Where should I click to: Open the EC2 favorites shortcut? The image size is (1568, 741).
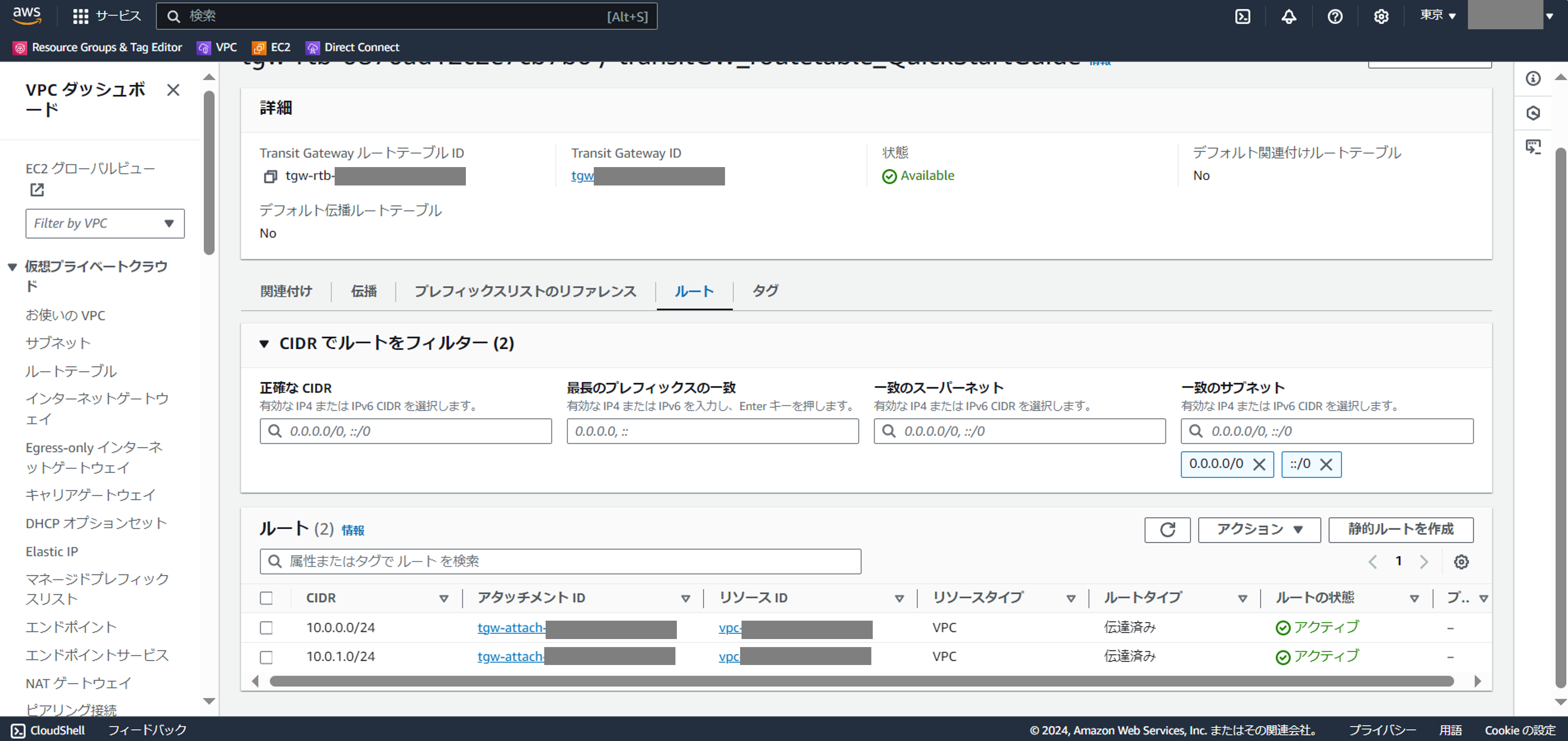point(271,48)
